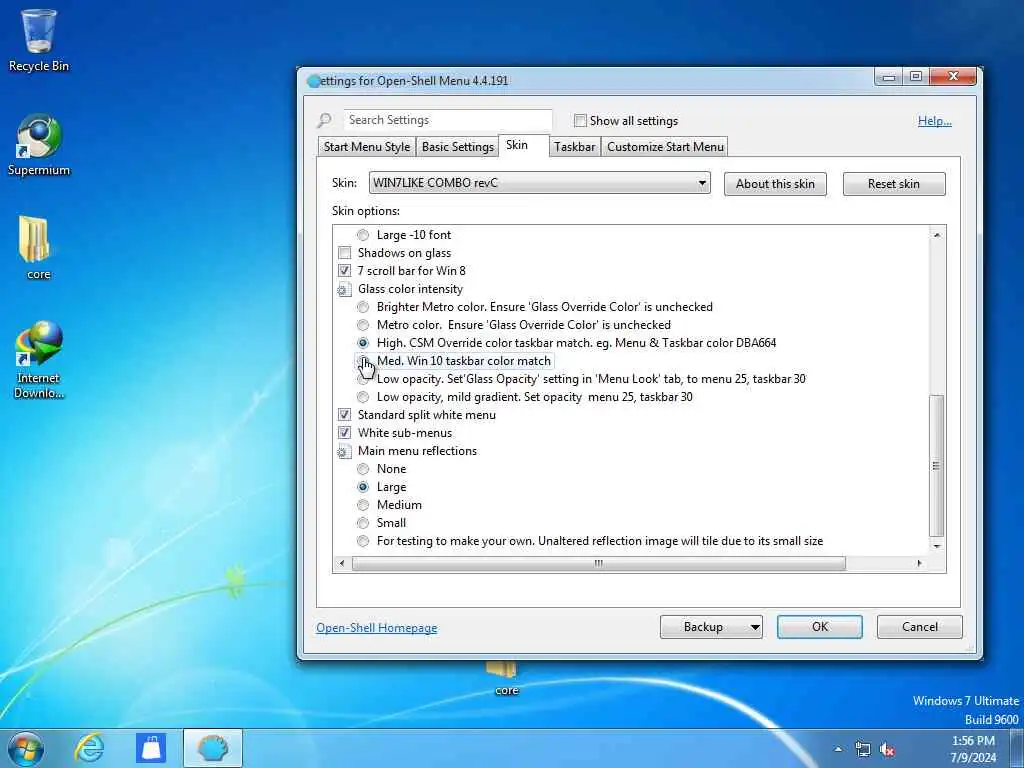The image size is (1024, 768).
Task: Select Small reflections radio button
Action: pyautogui.click(x=363, y=523)
